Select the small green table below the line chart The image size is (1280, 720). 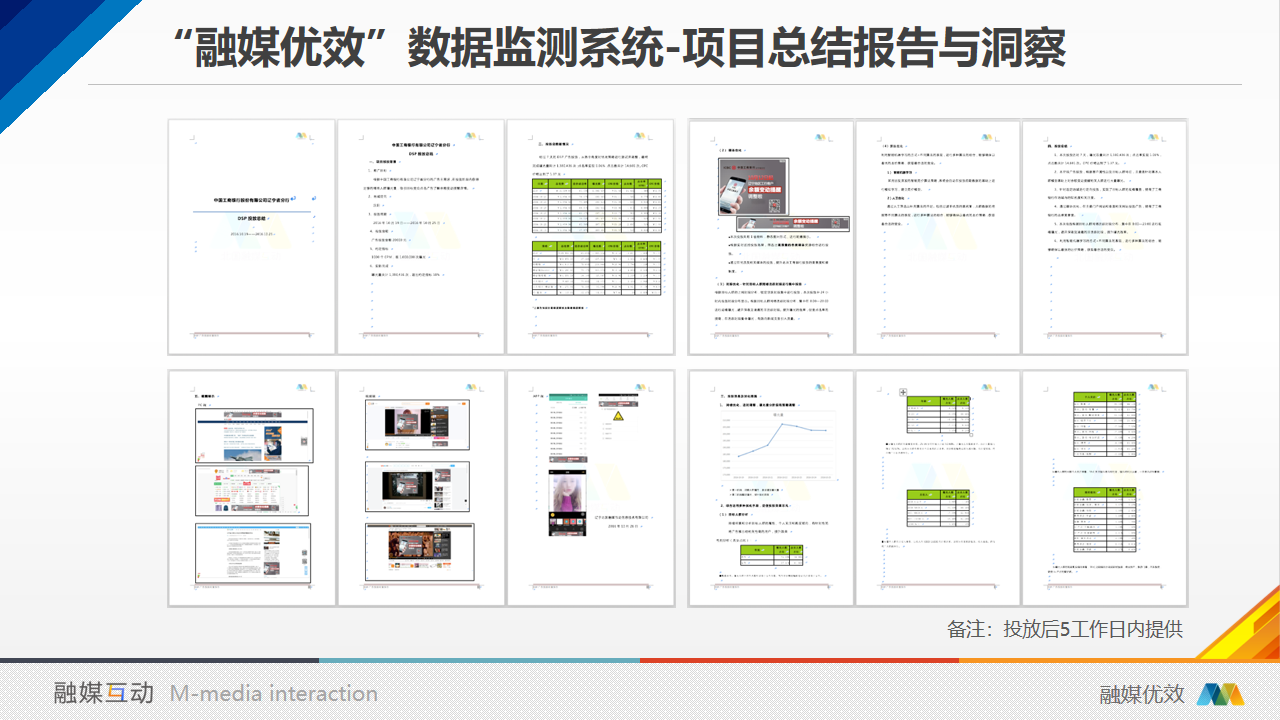coord(773,557)
